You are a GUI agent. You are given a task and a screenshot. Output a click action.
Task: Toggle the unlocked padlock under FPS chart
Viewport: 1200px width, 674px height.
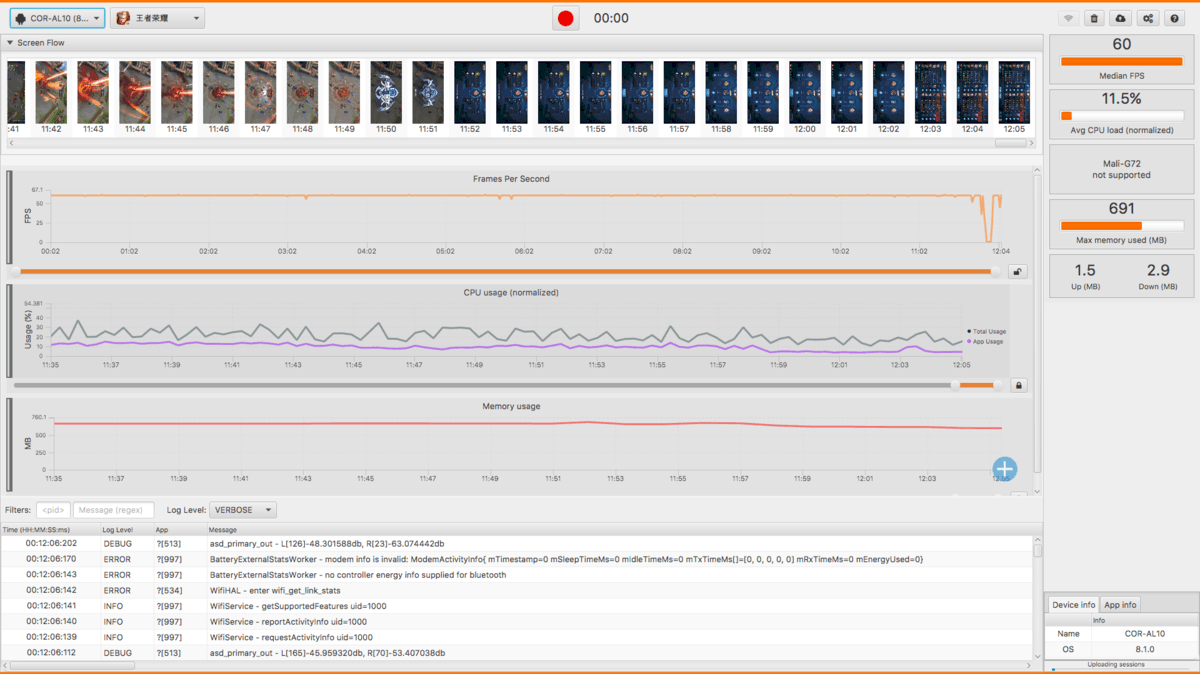coord(1018,271)
